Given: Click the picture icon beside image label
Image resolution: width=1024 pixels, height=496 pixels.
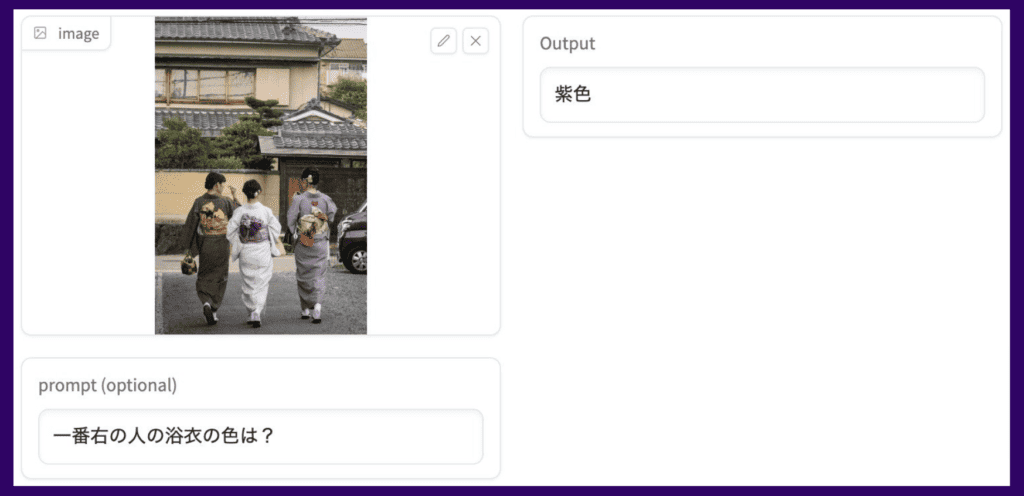Looking at the screenshot, I should (40, 33).
